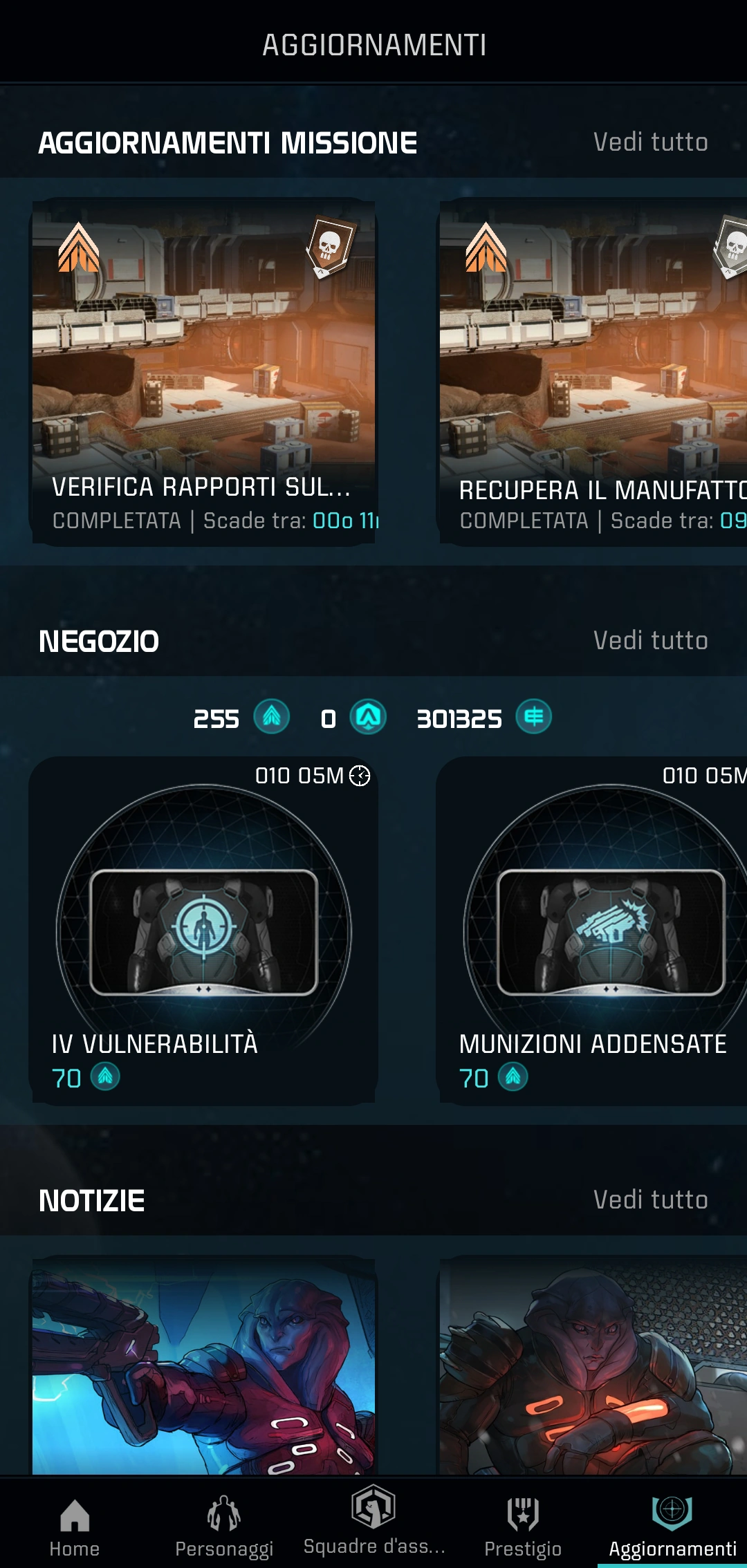The image size is (747, 1568).
Task: Open the Prestigio shield icon
Action: click(523, 1514)
